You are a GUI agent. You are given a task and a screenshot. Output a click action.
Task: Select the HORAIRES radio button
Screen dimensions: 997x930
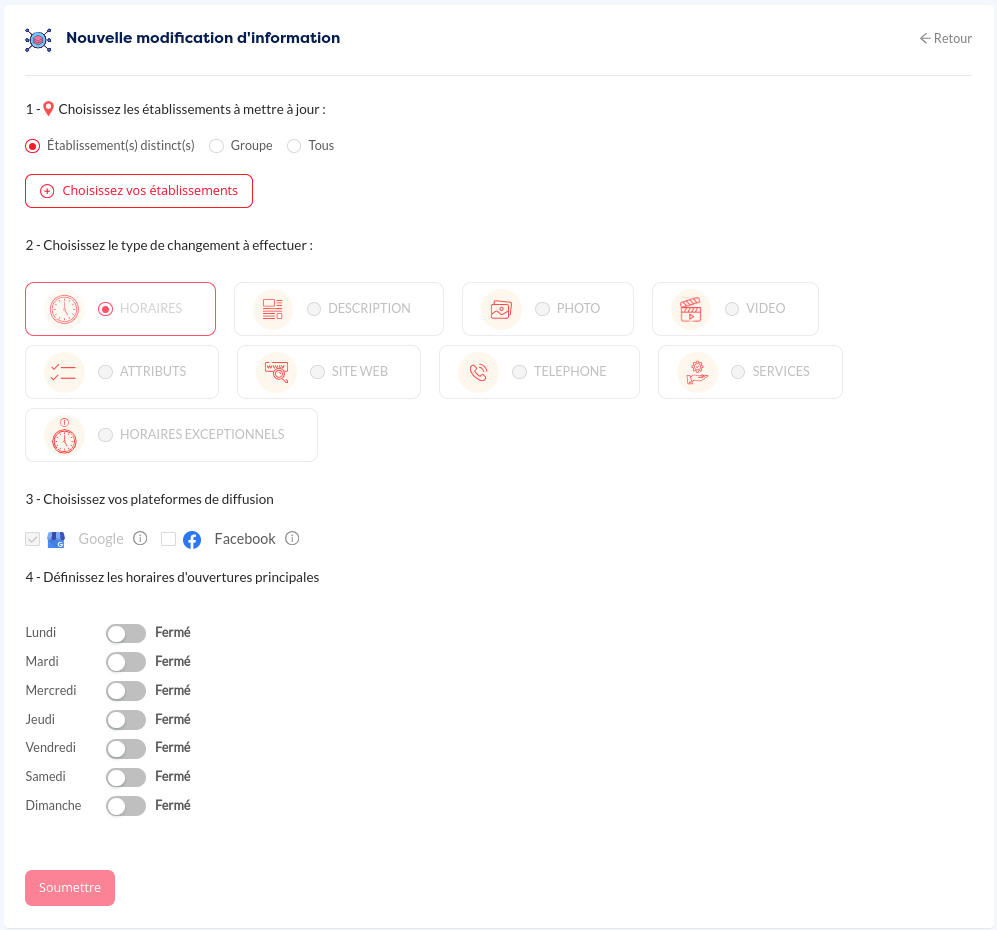click(x=106, y=309)
